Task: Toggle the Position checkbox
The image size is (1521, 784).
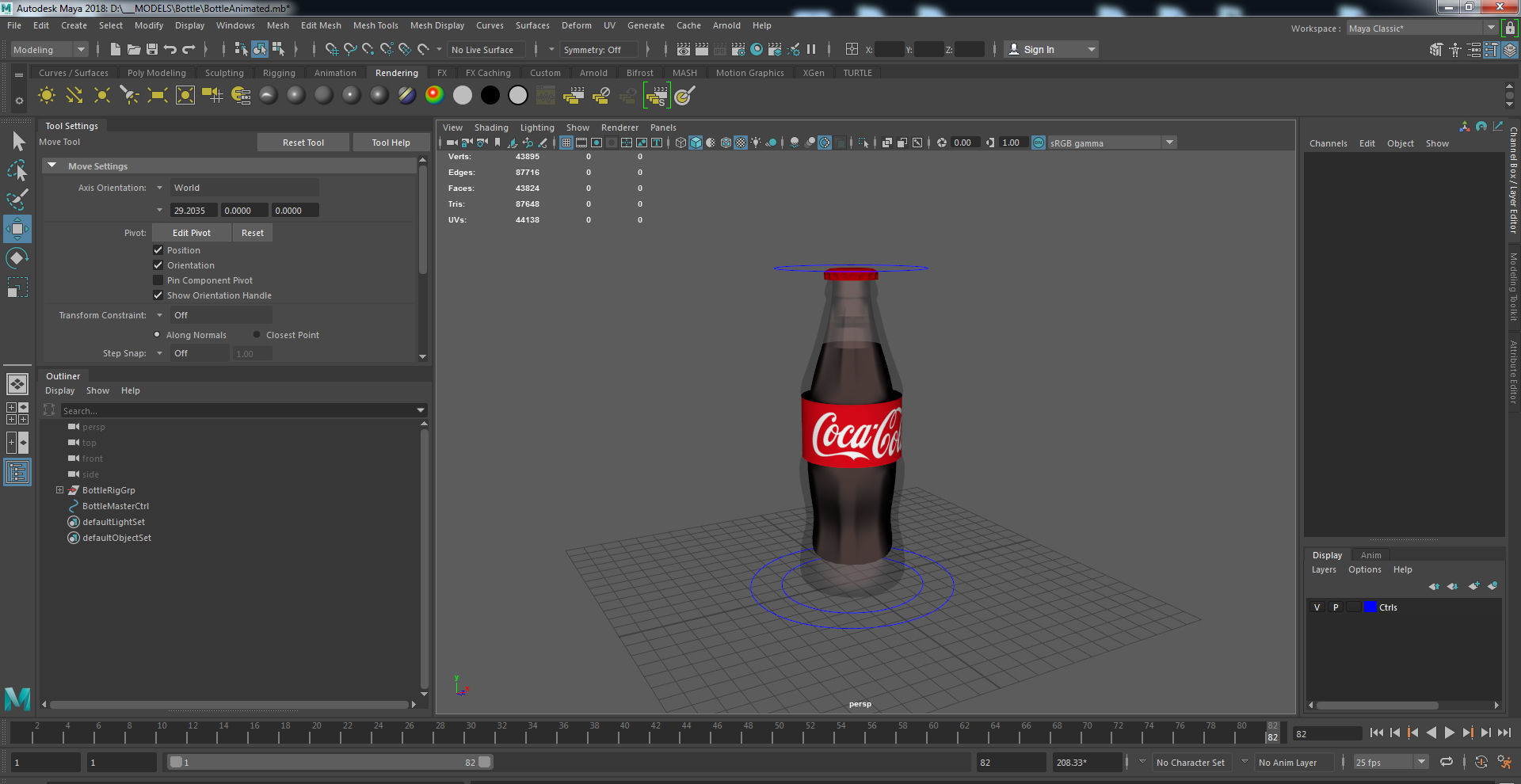Action: coord(158,249)
